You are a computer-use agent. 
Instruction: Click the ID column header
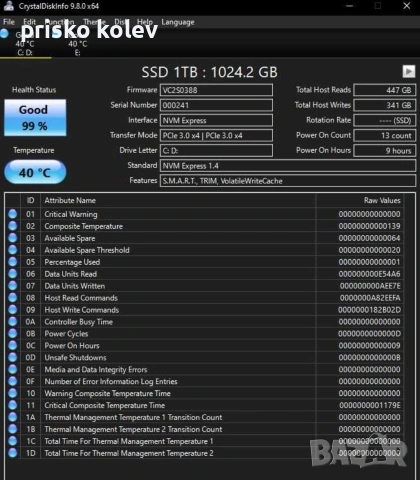point(30,200)
